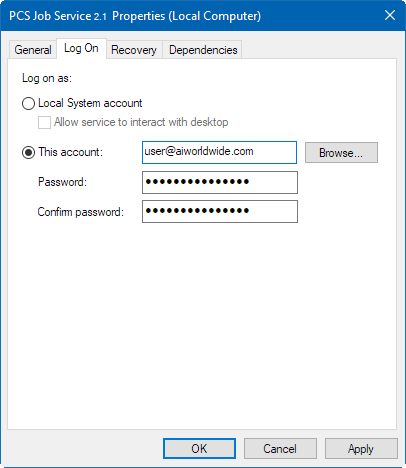Dismiss the dialog with Cancel
Image resolution: width=406 pixels, height=468 pixels.
tap(280, 449)
